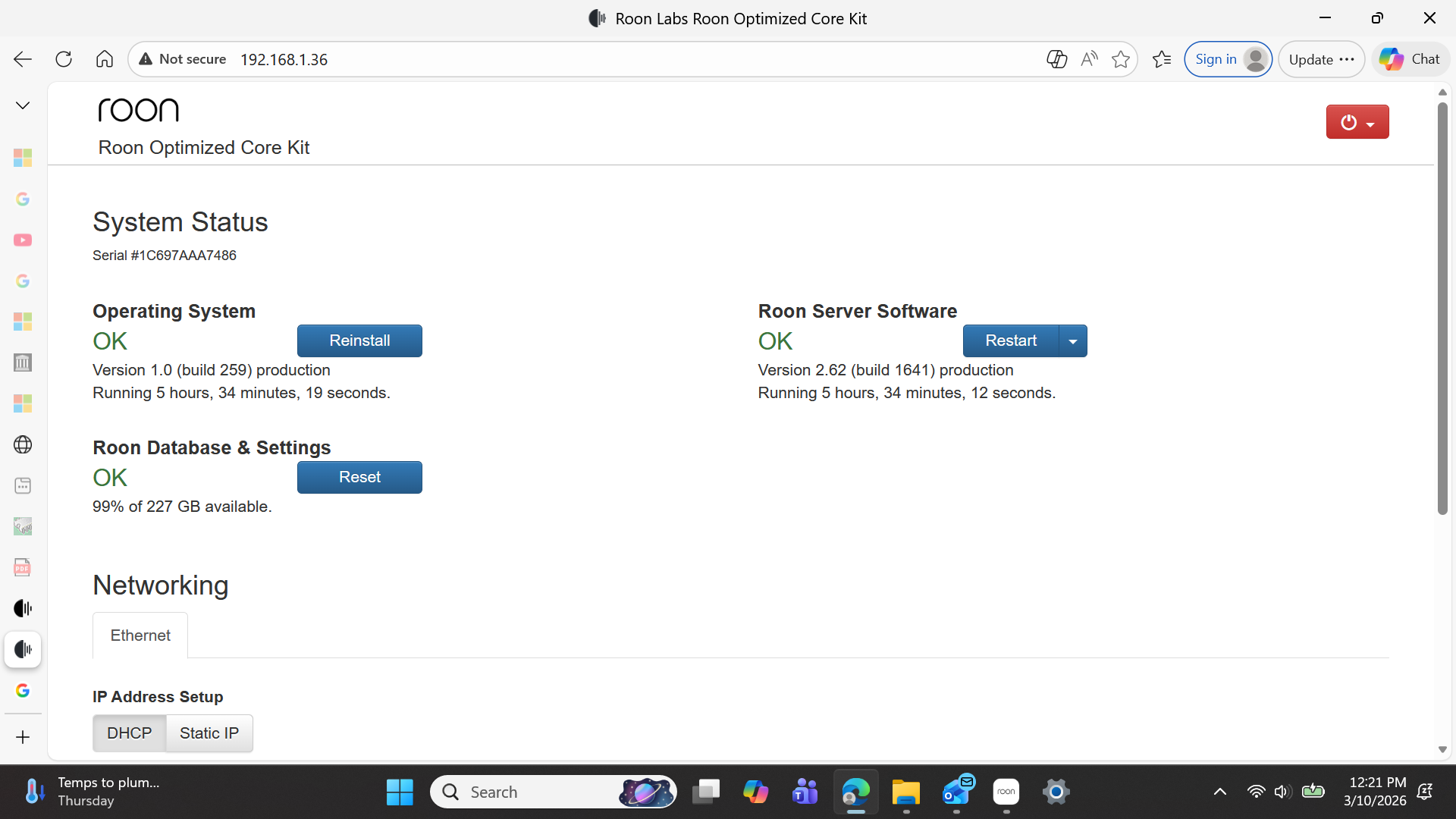Select the Ethernet tab
This screenshot has height=819, width=1456.
coord(140,635)
